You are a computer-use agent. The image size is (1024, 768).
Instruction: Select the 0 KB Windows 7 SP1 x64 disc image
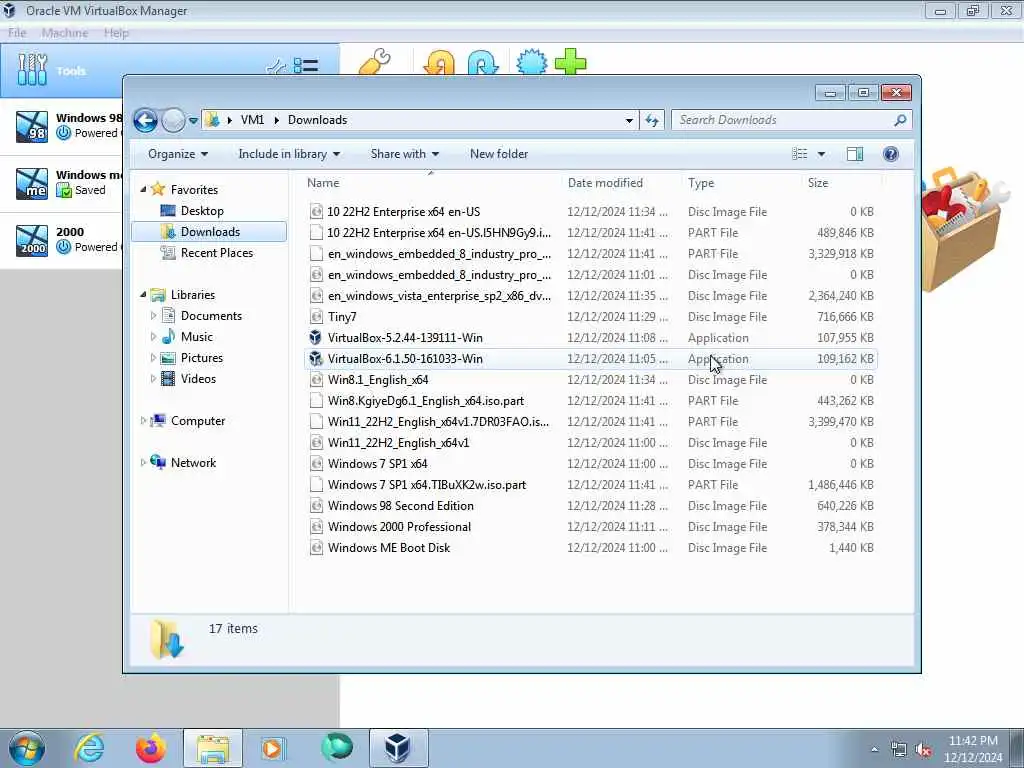tap(377, 464)
